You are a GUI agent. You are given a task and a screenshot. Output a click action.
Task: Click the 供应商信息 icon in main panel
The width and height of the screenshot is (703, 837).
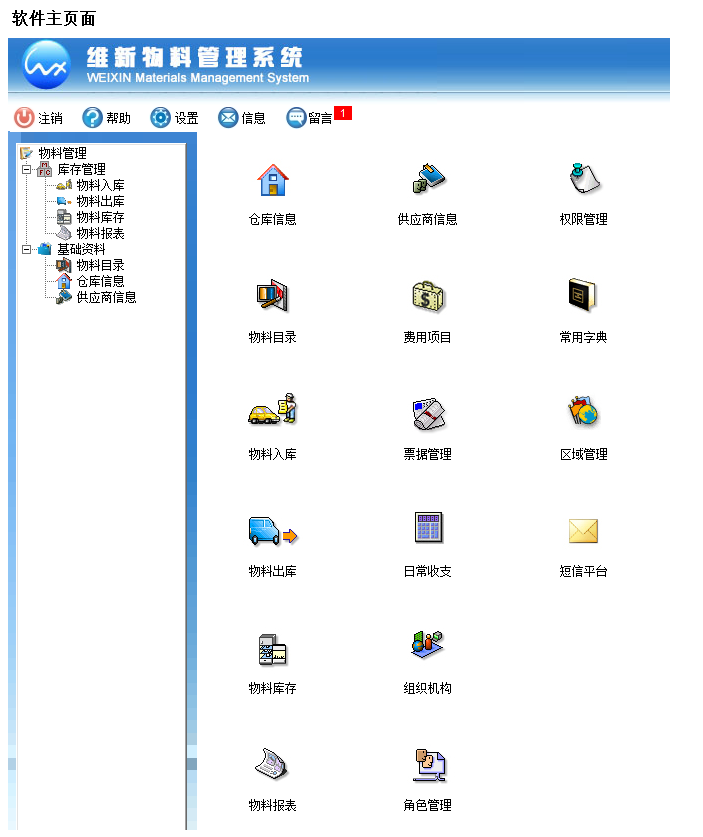point(427,181)
